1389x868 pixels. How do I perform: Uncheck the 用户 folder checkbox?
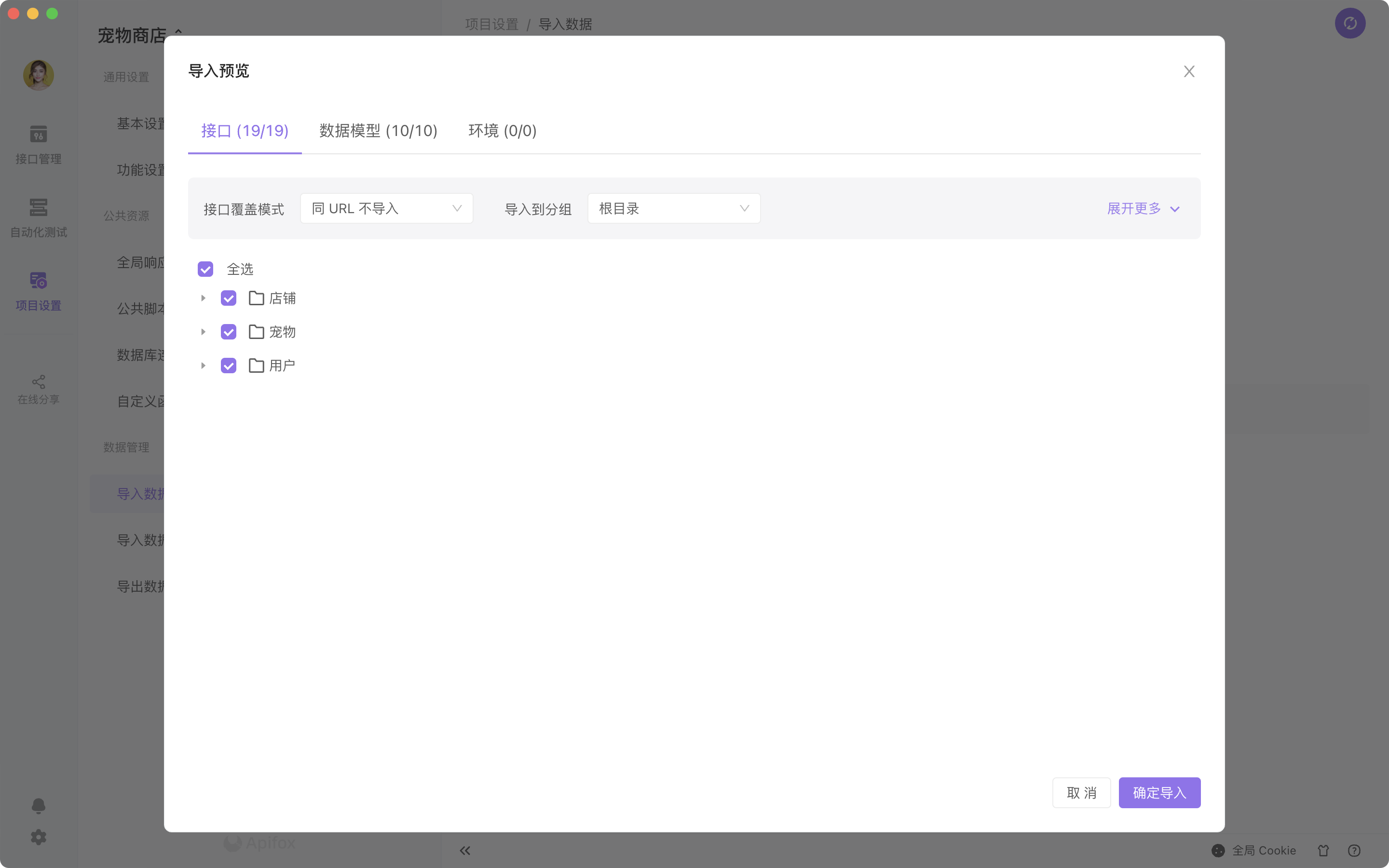click(x=228, y=365)
